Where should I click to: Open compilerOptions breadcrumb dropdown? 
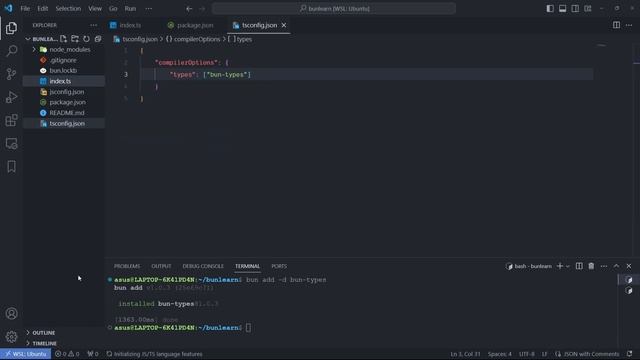193,39
